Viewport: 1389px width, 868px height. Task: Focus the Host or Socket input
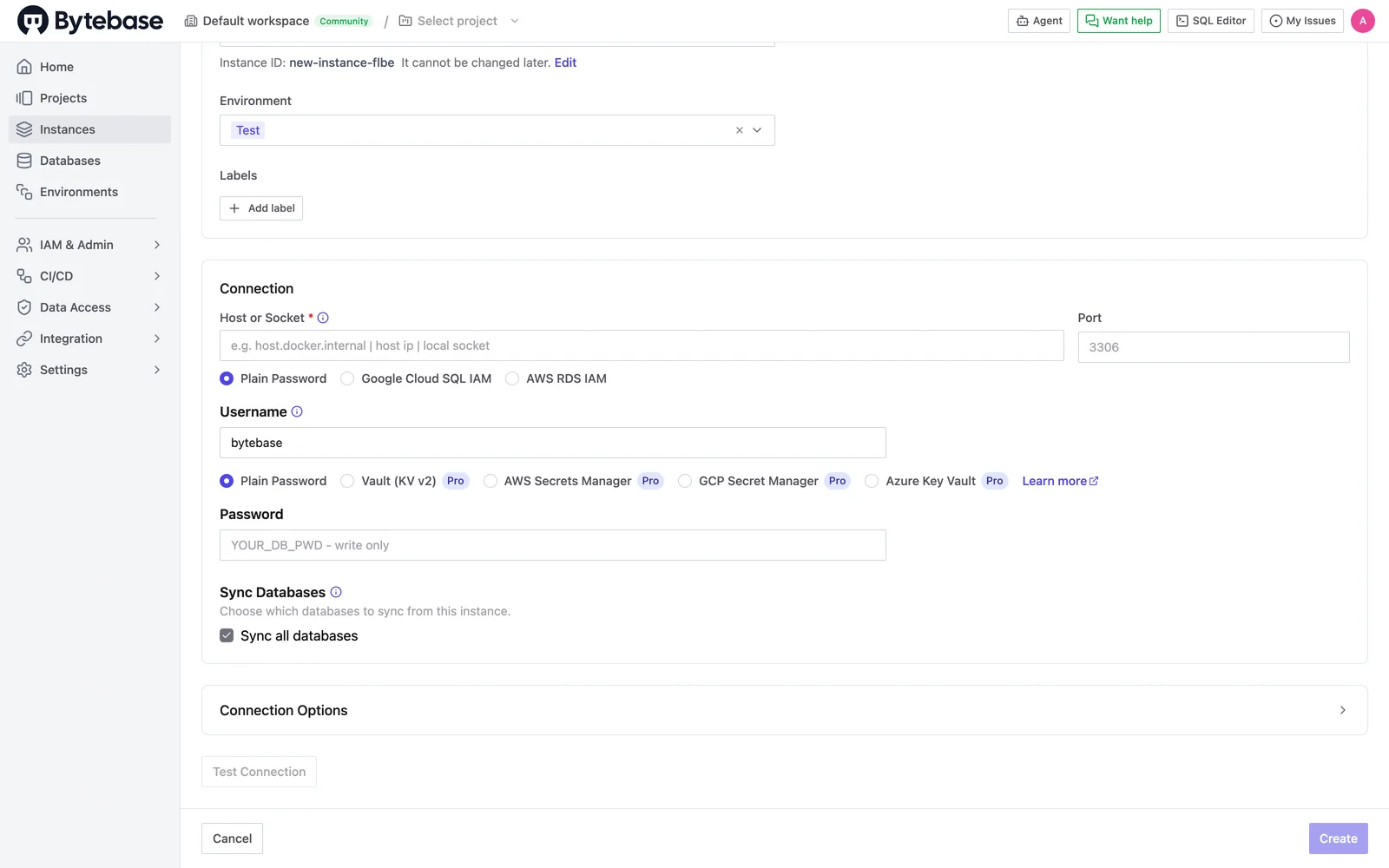tap(642, 345)
